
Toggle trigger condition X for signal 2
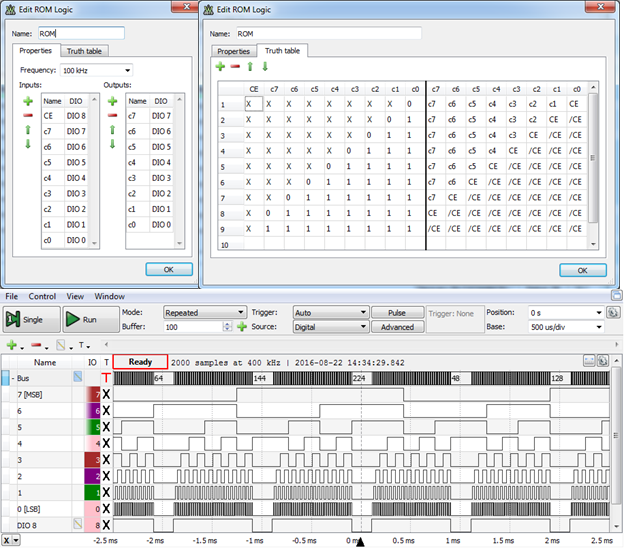106,476
